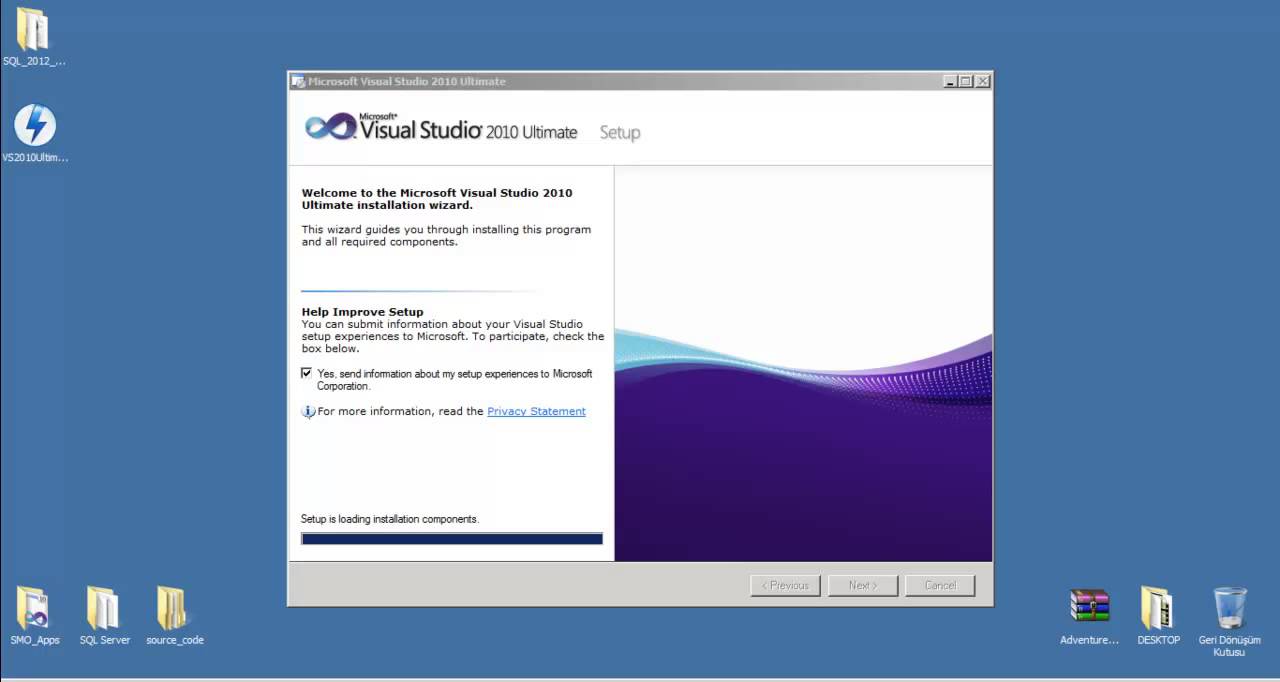The height and width of the screenshot is (682, 1280).
Task: Click 'This wizard guides you' paragraph
Action: click(x=446, y=236)
